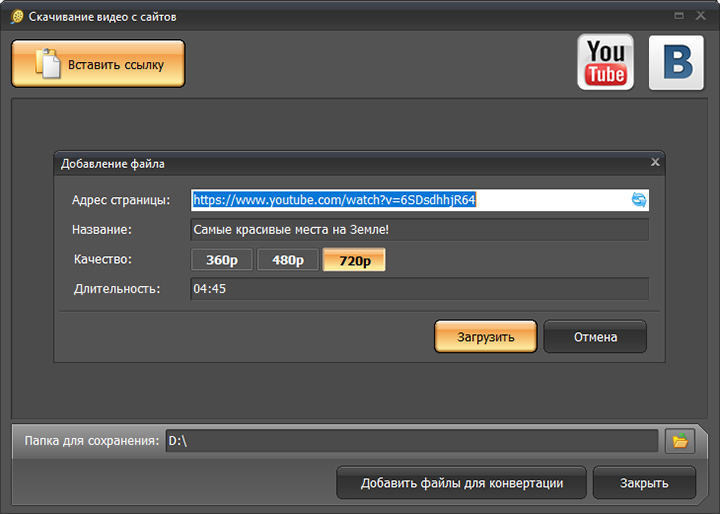Open the VKontakte site icon
Viewport: 720px width, 514px height.
[676, 62]
